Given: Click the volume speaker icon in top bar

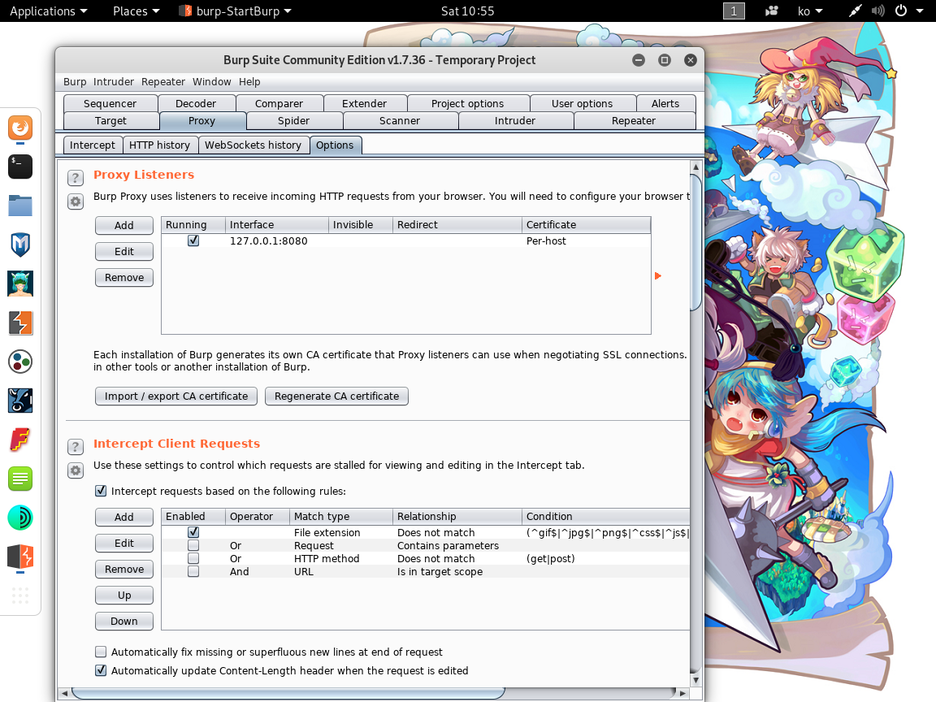Looking at the screenshot, I should [x=878, y=11].
